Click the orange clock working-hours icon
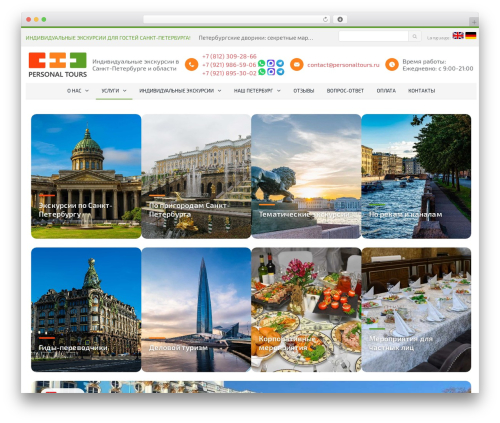The image size is (500, 423). point(392,64)
